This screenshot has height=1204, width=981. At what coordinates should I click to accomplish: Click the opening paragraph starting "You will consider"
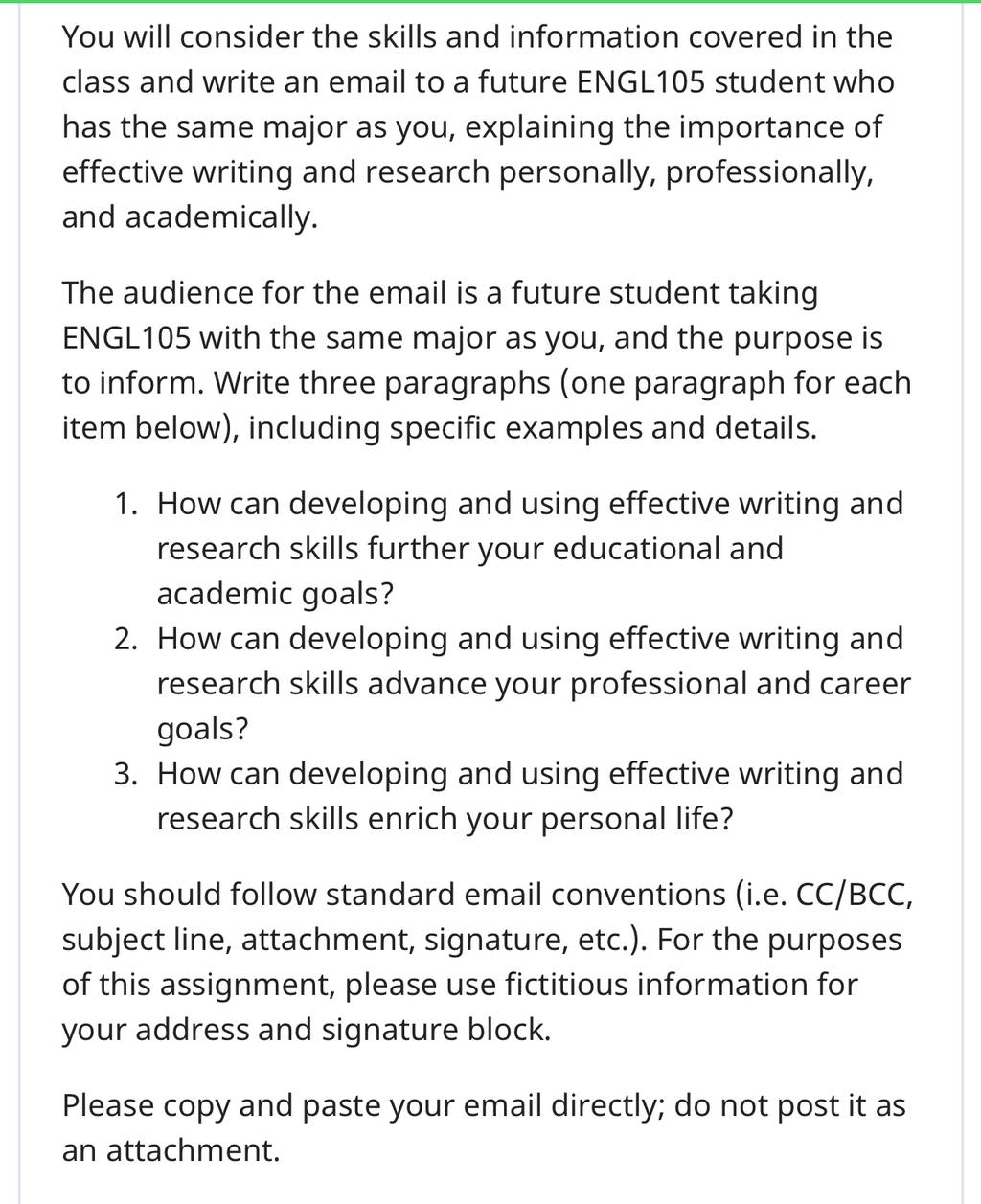click(x=477, y=126)
